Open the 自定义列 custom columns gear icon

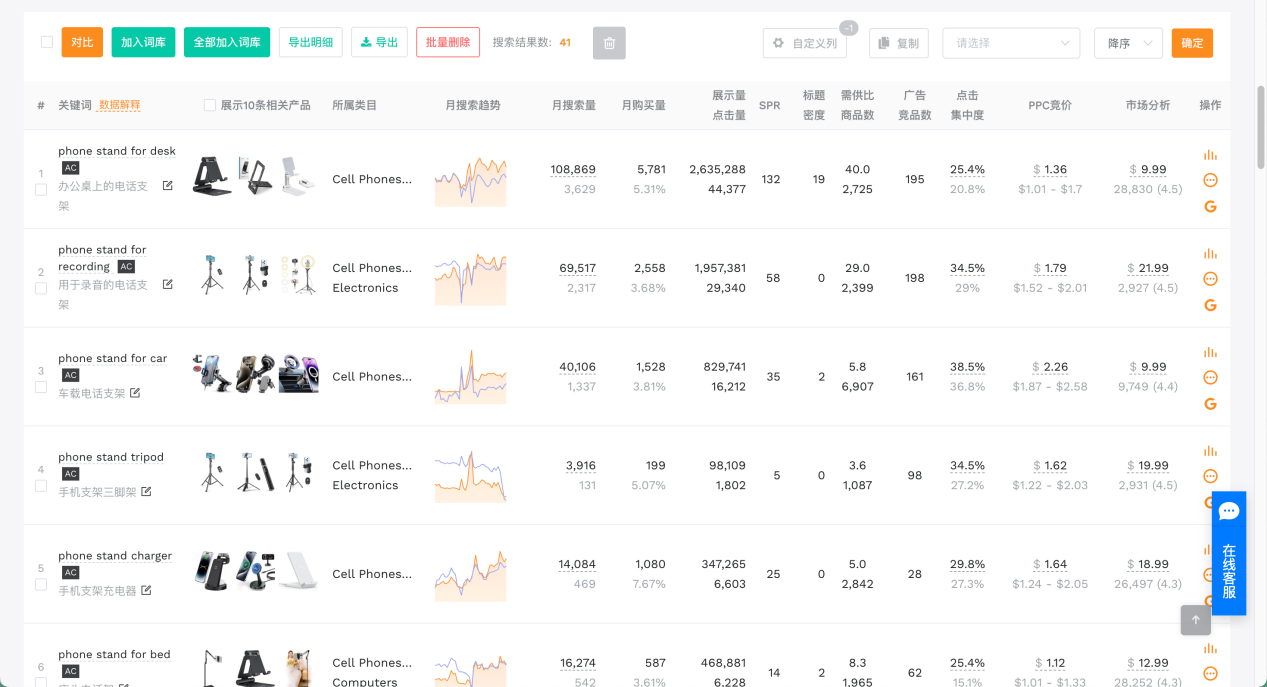[x=778, y=43]
